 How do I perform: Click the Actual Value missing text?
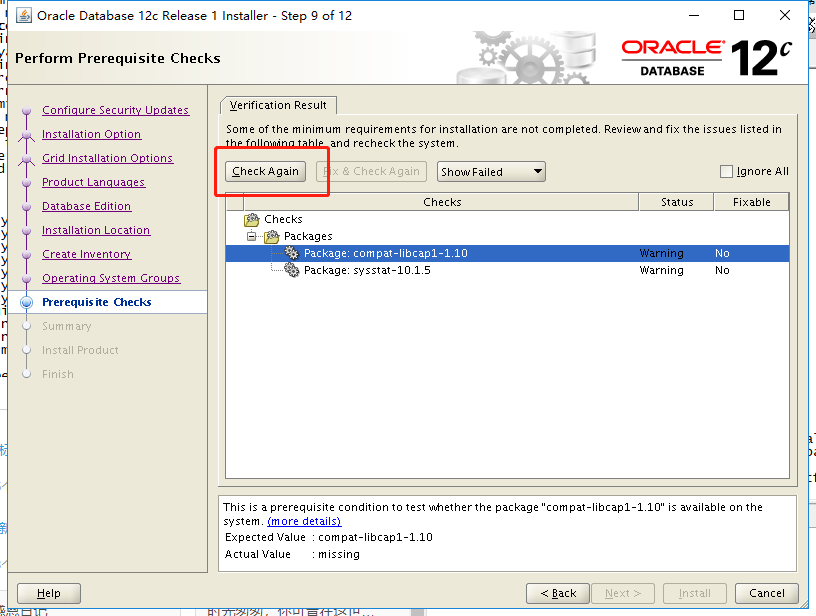coord(339,555)
